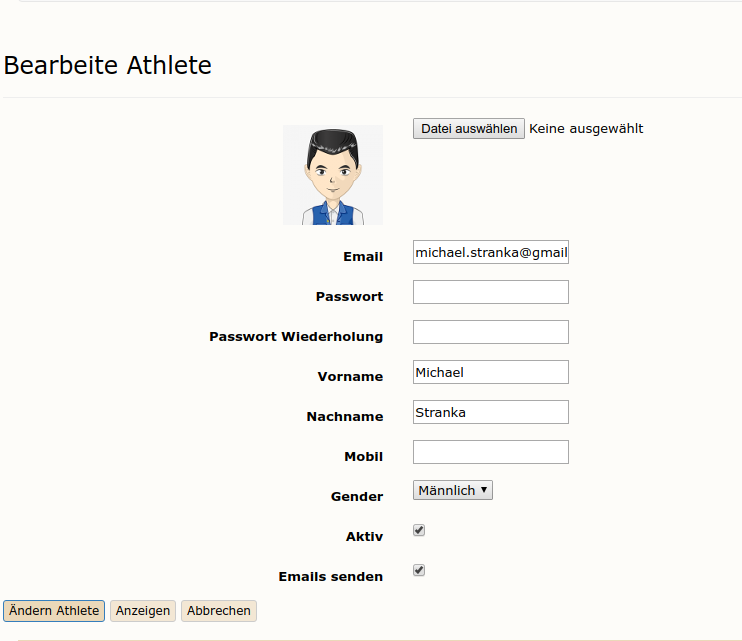Click the athlete avatar image
The height and width of the screenshot is (641, 742).
tap(332, 175)
